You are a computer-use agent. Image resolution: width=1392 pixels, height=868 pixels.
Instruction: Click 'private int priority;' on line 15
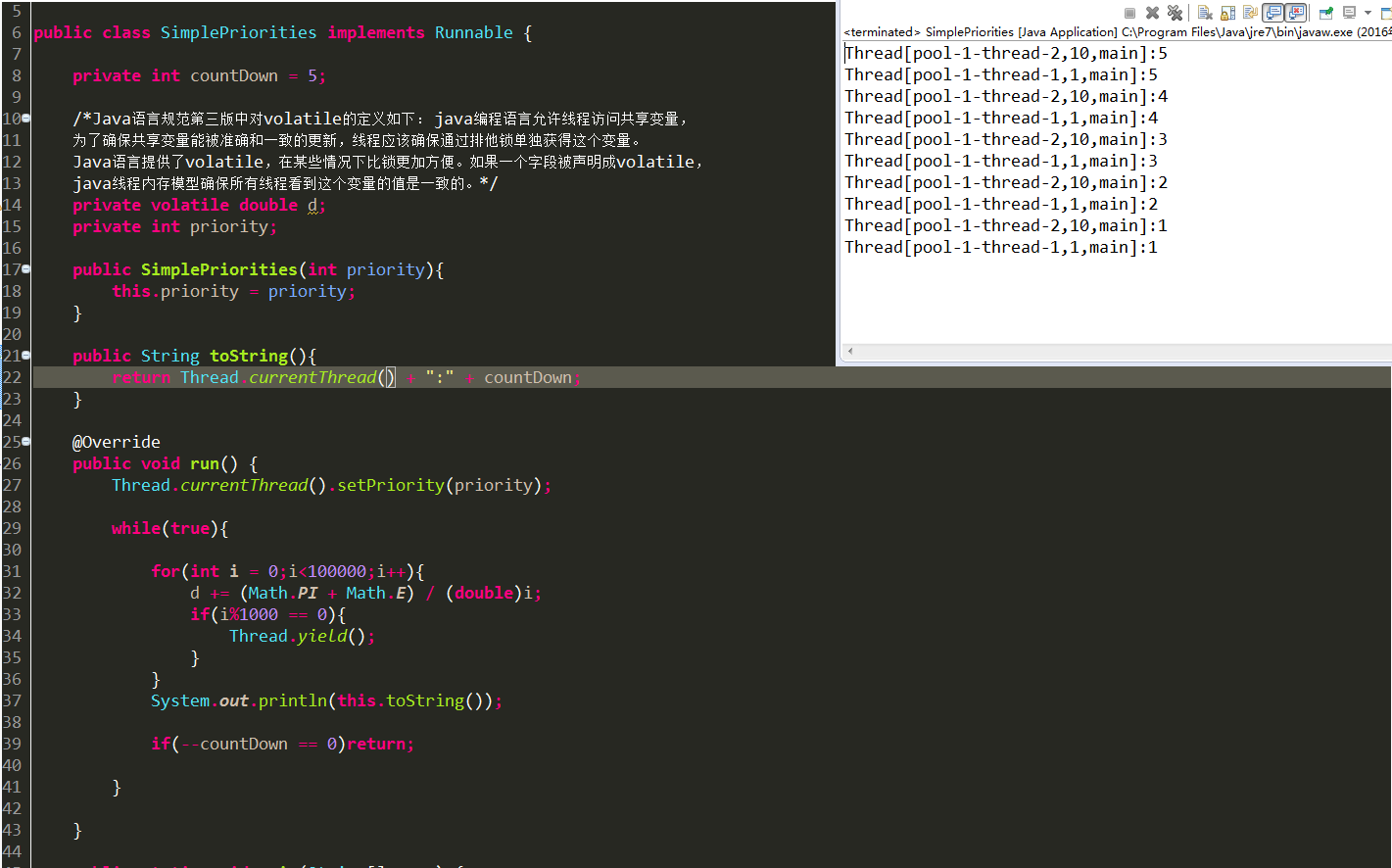(175, 226)
